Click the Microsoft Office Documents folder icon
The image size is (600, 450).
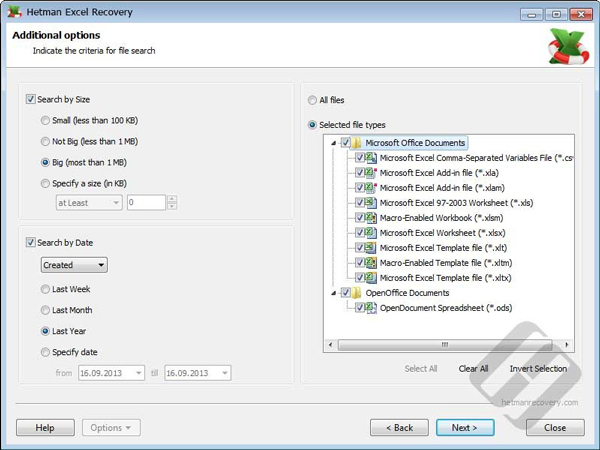tap(357, 143)
